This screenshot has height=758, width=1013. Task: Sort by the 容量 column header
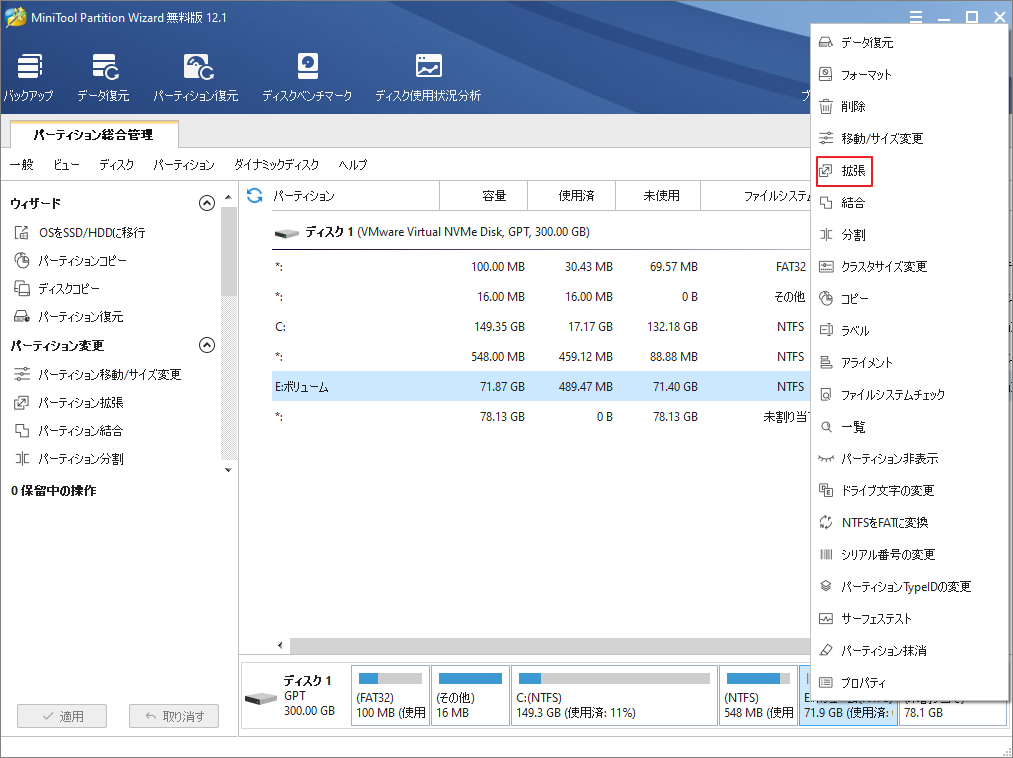tap(483, 196)
